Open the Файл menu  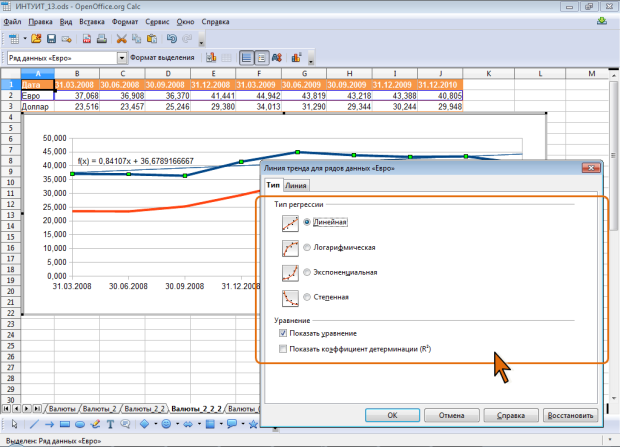[x=12, y=22]
